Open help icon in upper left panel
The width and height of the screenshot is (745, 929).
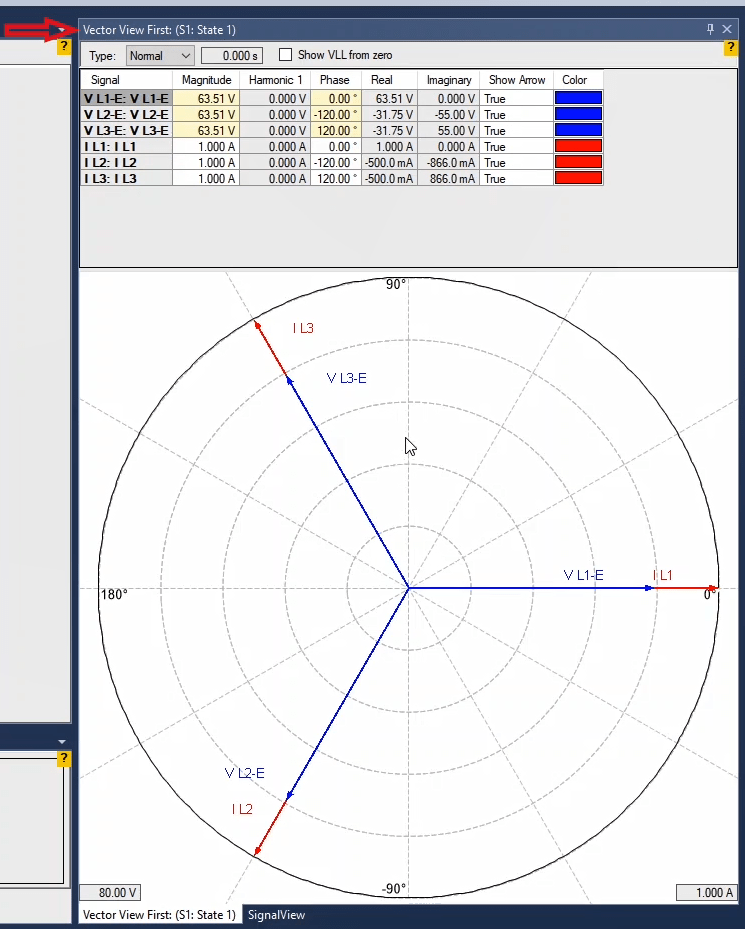coord(63,46)
